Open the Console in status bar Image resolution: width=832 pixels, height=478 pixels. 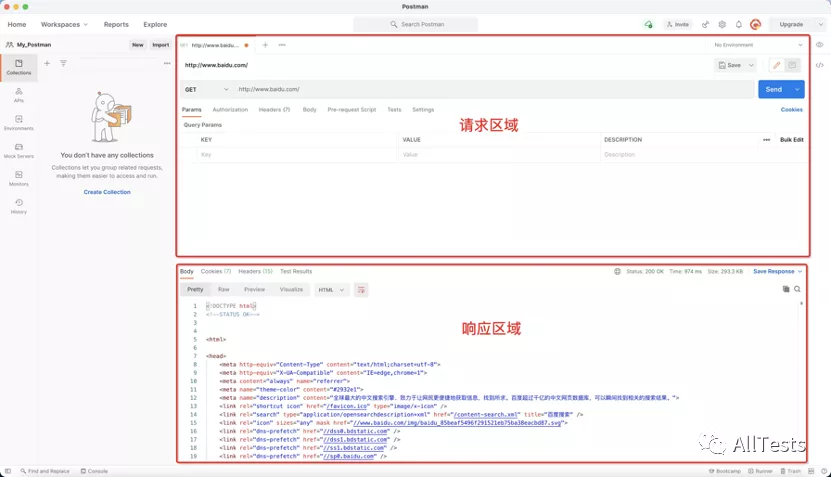94,471
